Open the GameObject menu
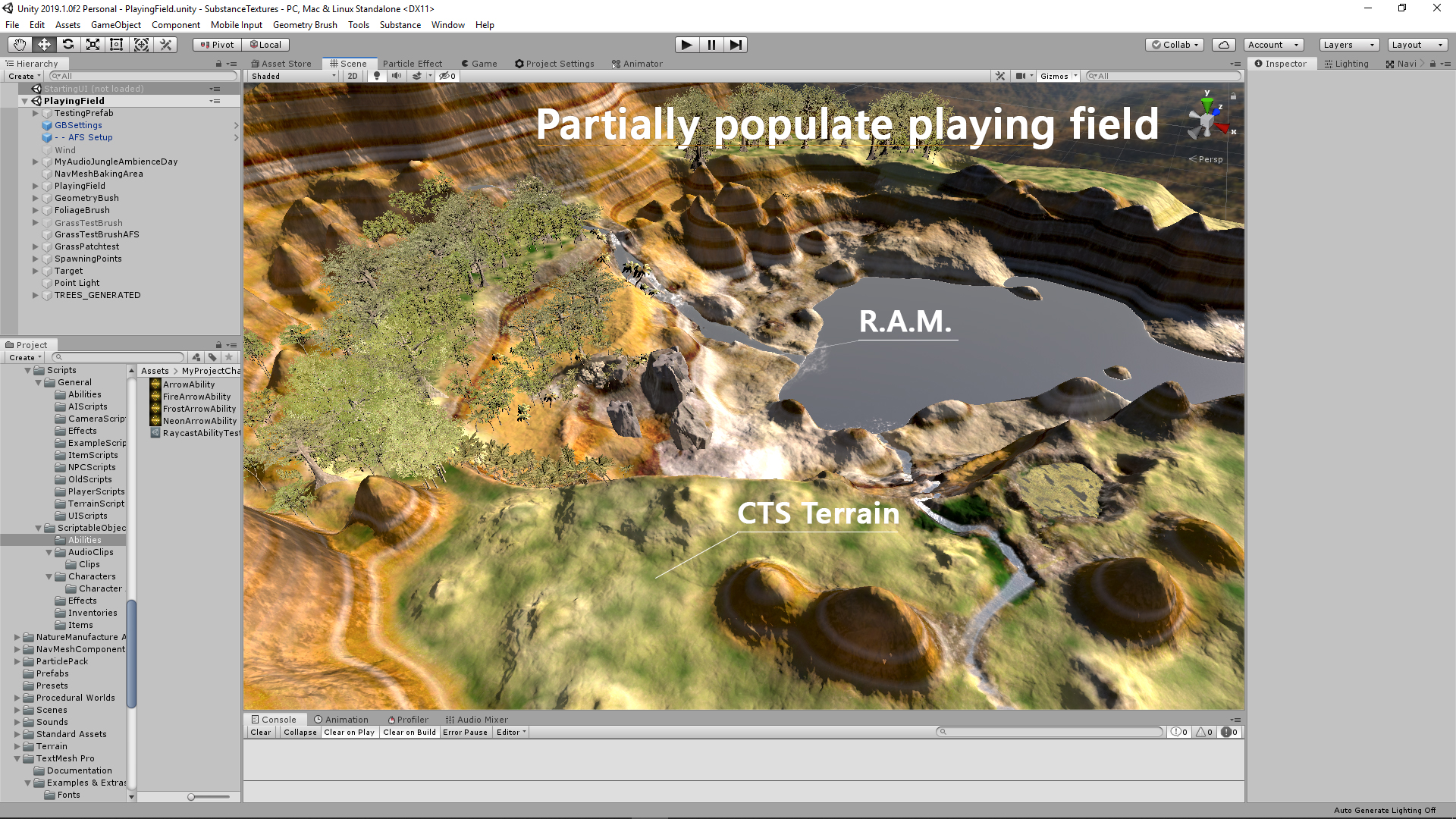The image size is (1456, 819). [x=115, y=25]
